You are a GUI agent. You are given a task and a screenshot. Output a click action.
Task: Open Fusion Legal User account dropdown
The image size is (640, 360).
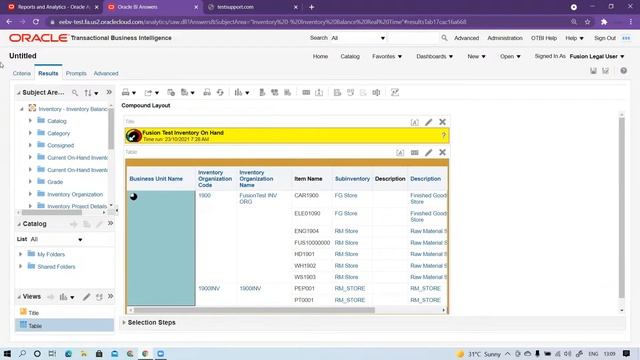tap(597, 56)
